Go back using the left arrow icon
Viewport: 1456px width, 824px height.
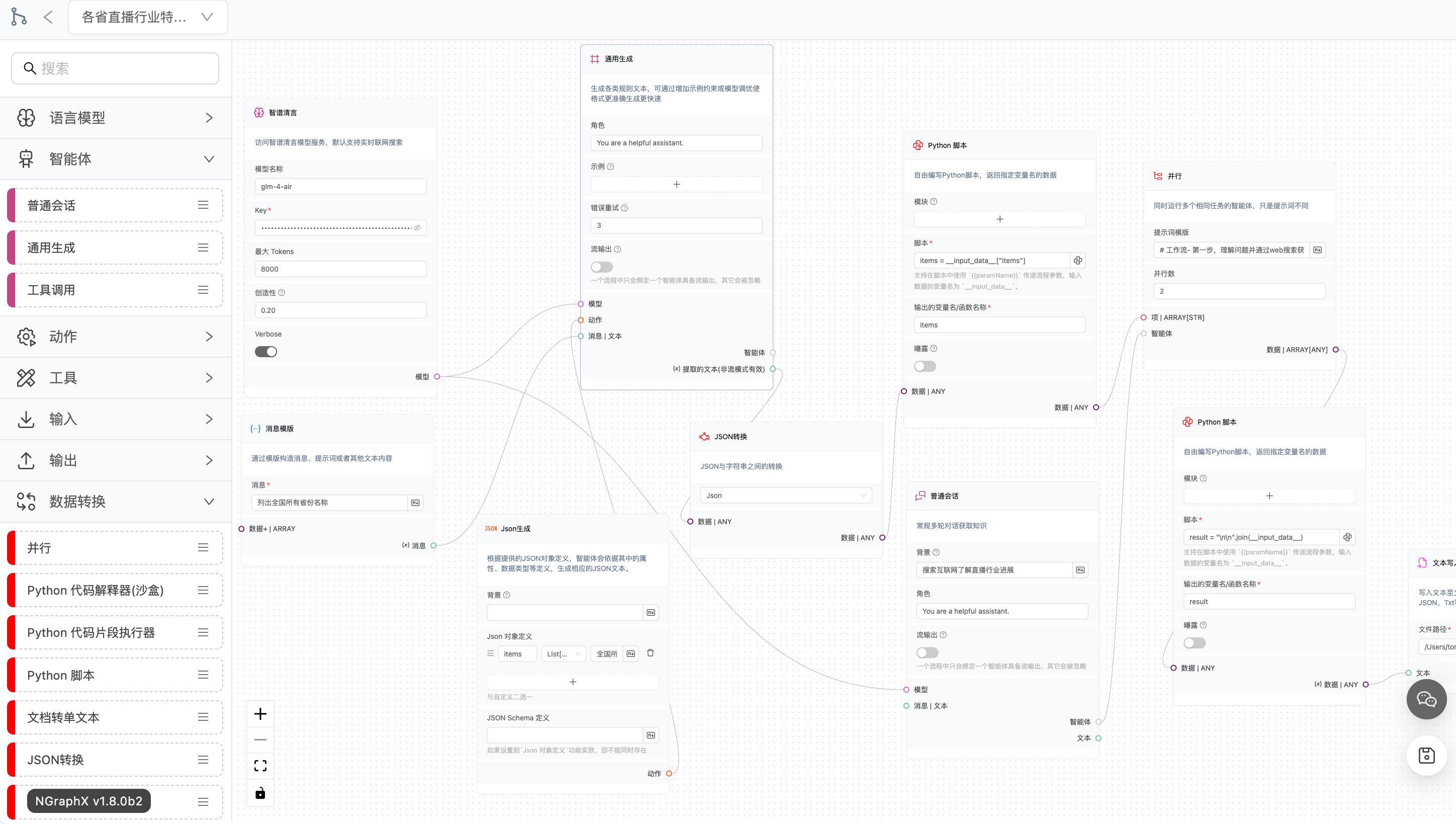(x=48, y=17)
